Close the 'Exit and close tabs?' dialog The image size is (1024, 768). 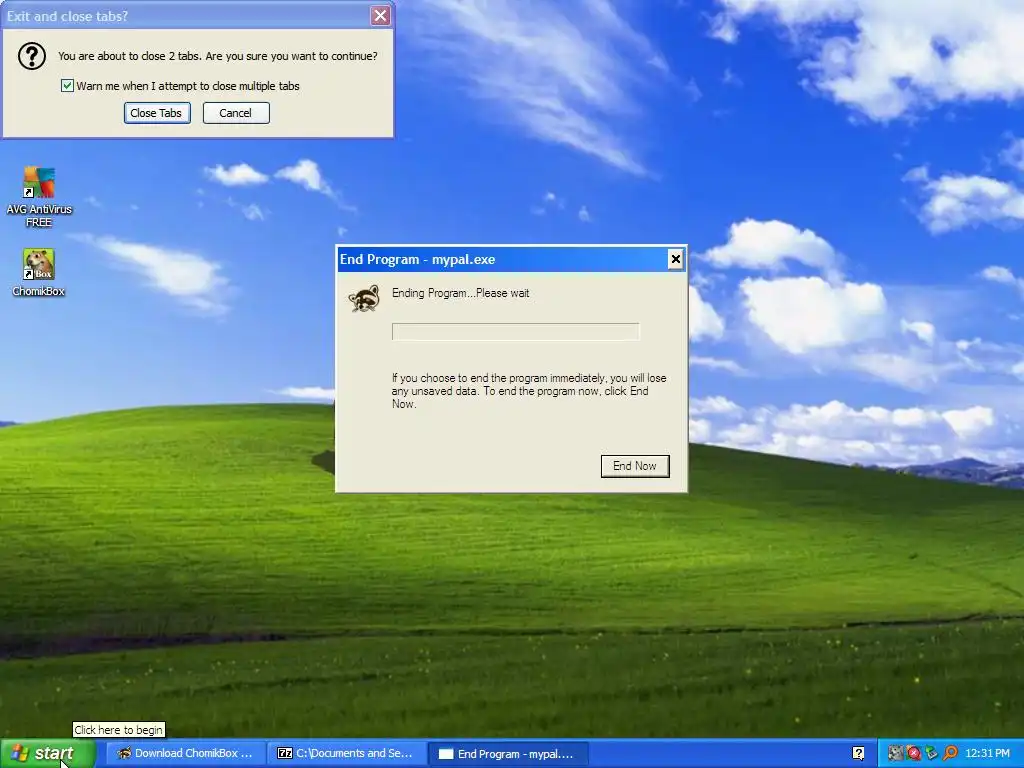[x=380, y=16]
